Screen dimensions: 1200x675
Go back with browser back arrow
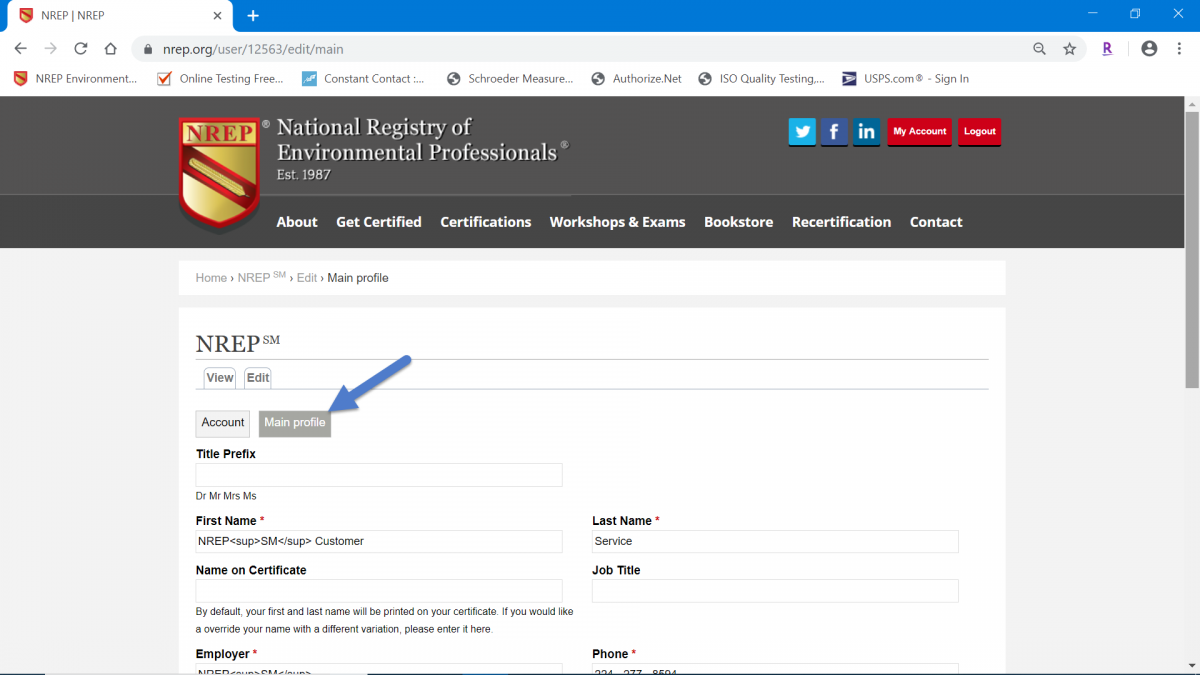pyautogui.click(x=20, y=48)
